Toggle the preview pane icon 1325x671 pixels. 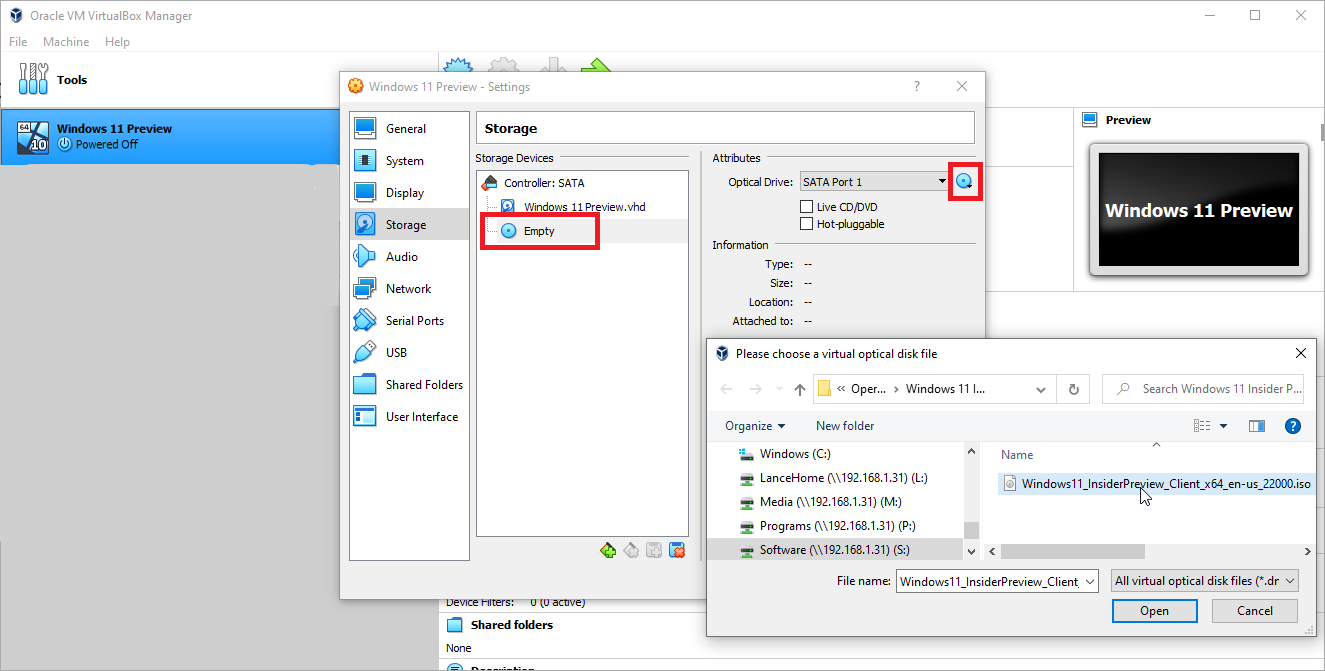(x=1257, y=426)
